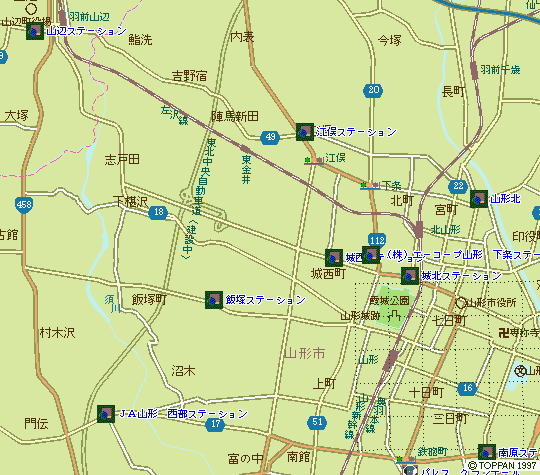Click the 江俣 bus stop symbol
The height and width of the screenshot is (475, 540).
point(314,161)
